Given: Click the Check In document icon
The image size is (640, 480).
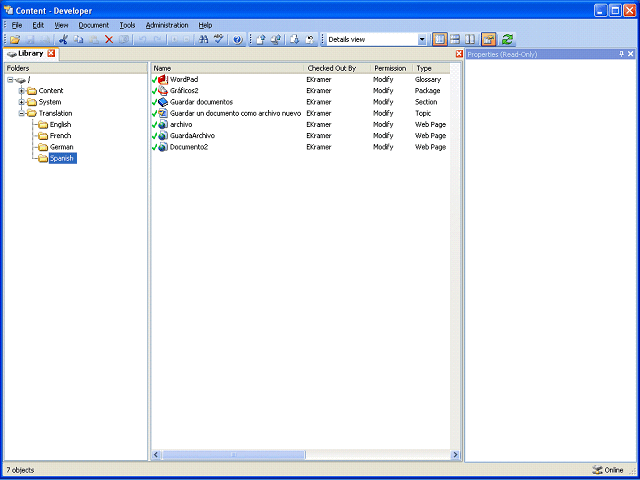Looking at the screenshot, I should coord(261,40).
